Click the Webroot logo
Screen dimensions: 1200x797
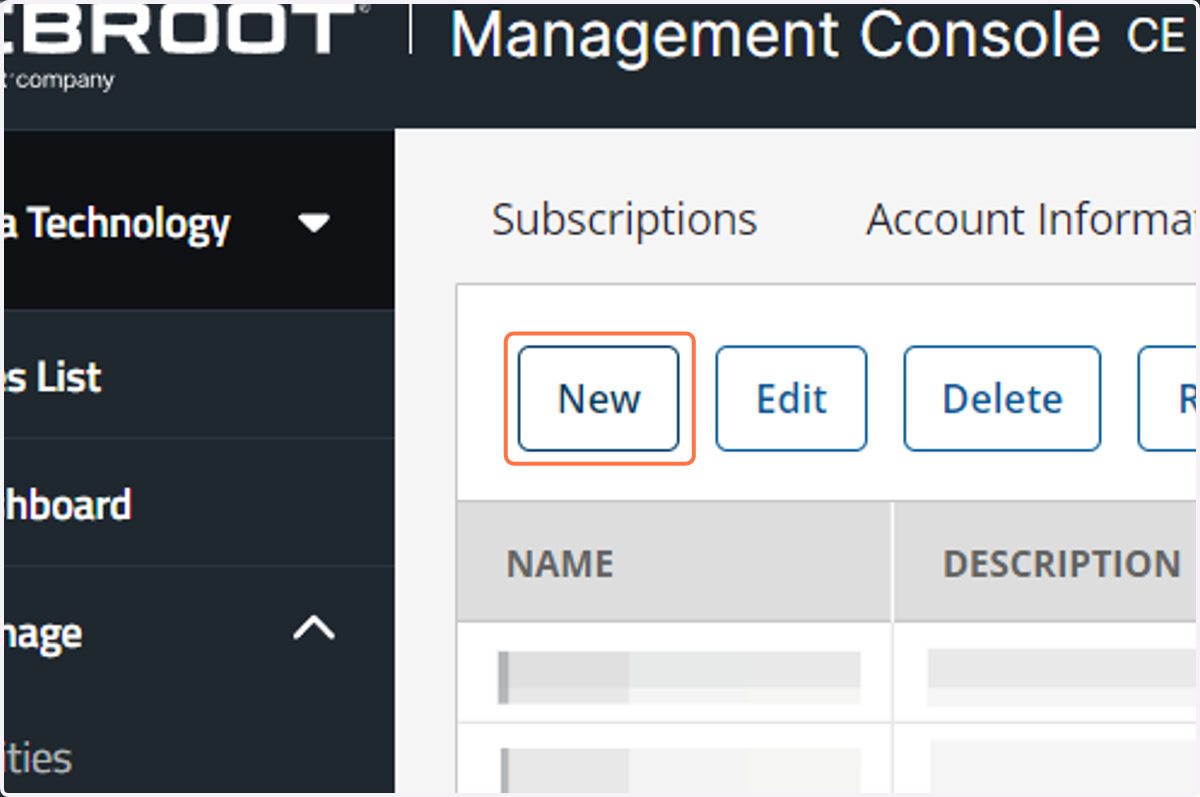(188, 47)
